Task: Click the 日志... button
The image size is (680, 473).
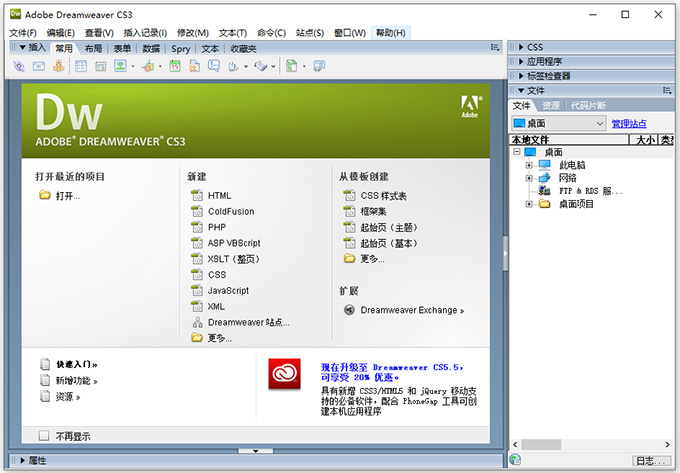Action: (651, 460)
